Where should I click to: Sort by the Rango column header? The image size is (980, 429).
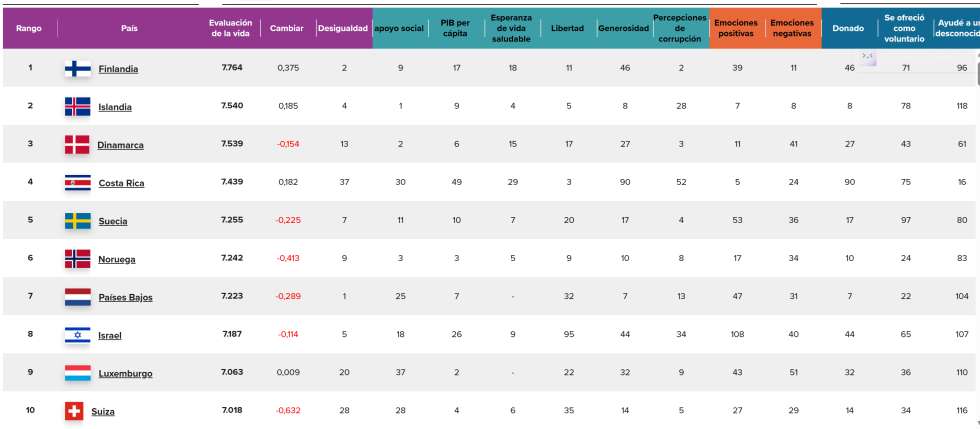(x=29, y=28)
